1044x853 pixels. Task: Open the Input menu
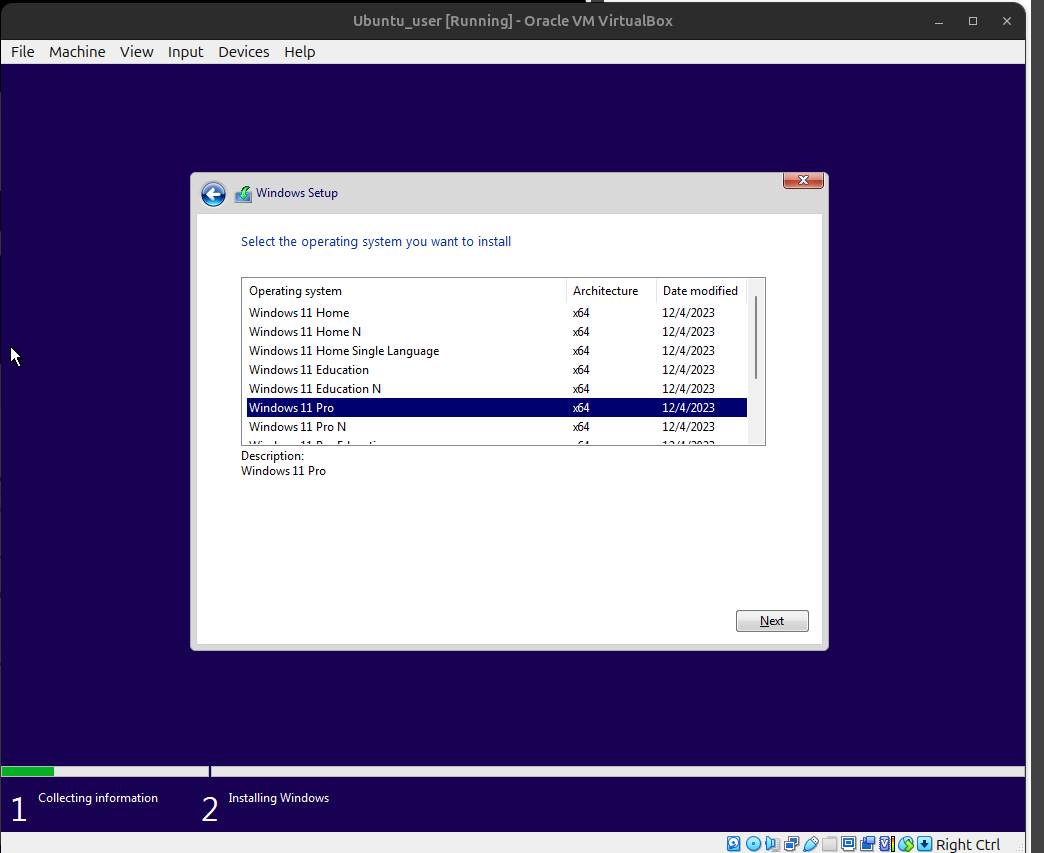pyautogui.click(x=186, y=52)
